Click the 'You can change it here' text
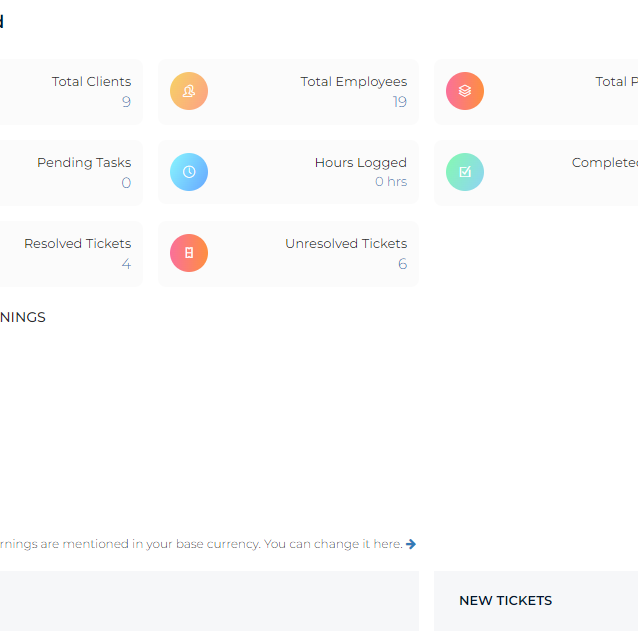638x638 pixels. pos(333,544)
